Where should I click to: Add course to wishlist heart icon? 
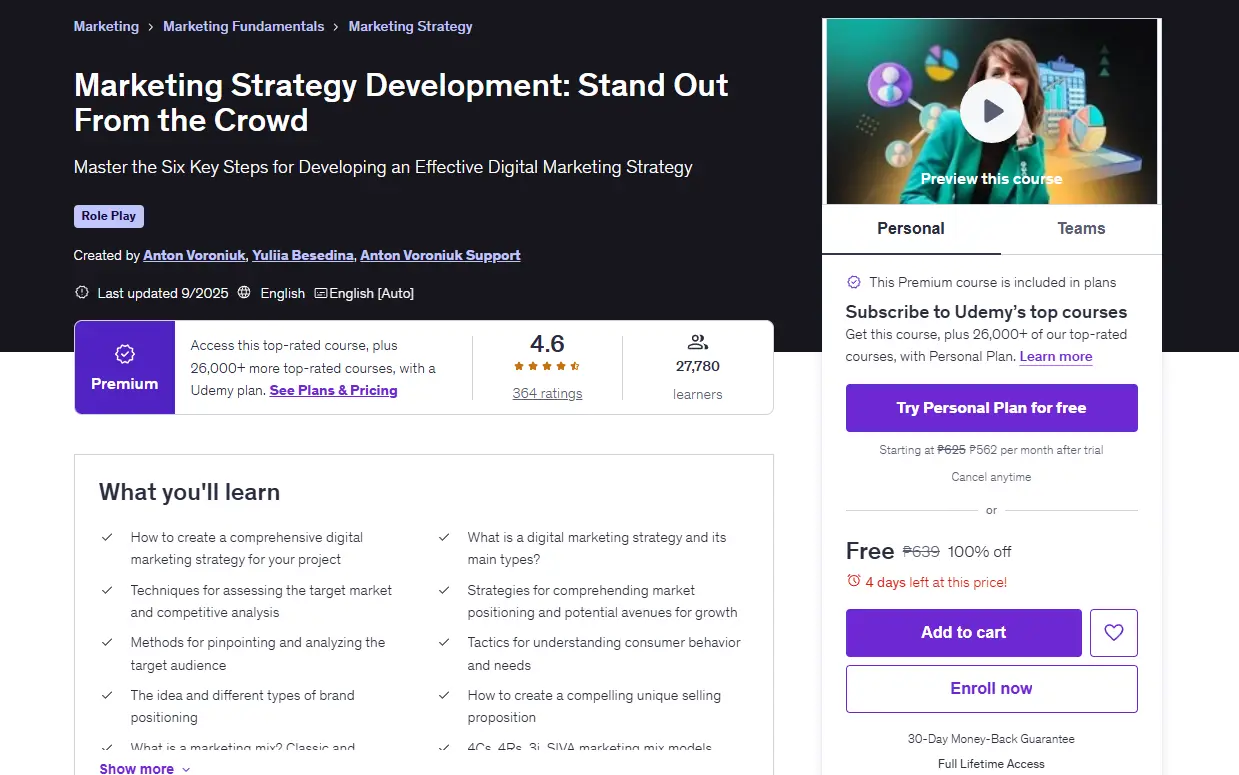pyautogui.click(x=1114, y=633)
